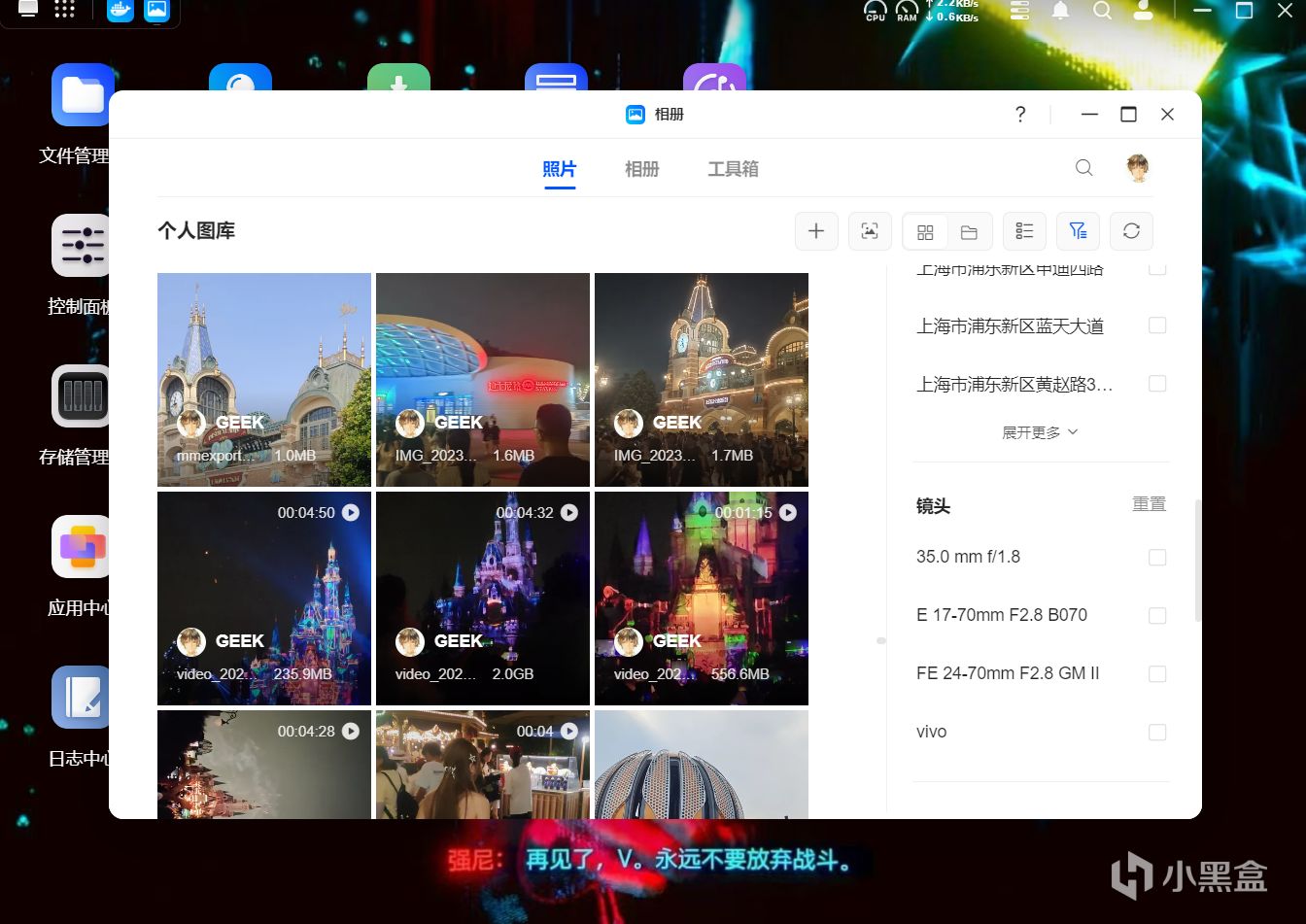Play the 00:04:50 video via its play icon
This screenshot has width=1306, height=924.
[351, 512]
